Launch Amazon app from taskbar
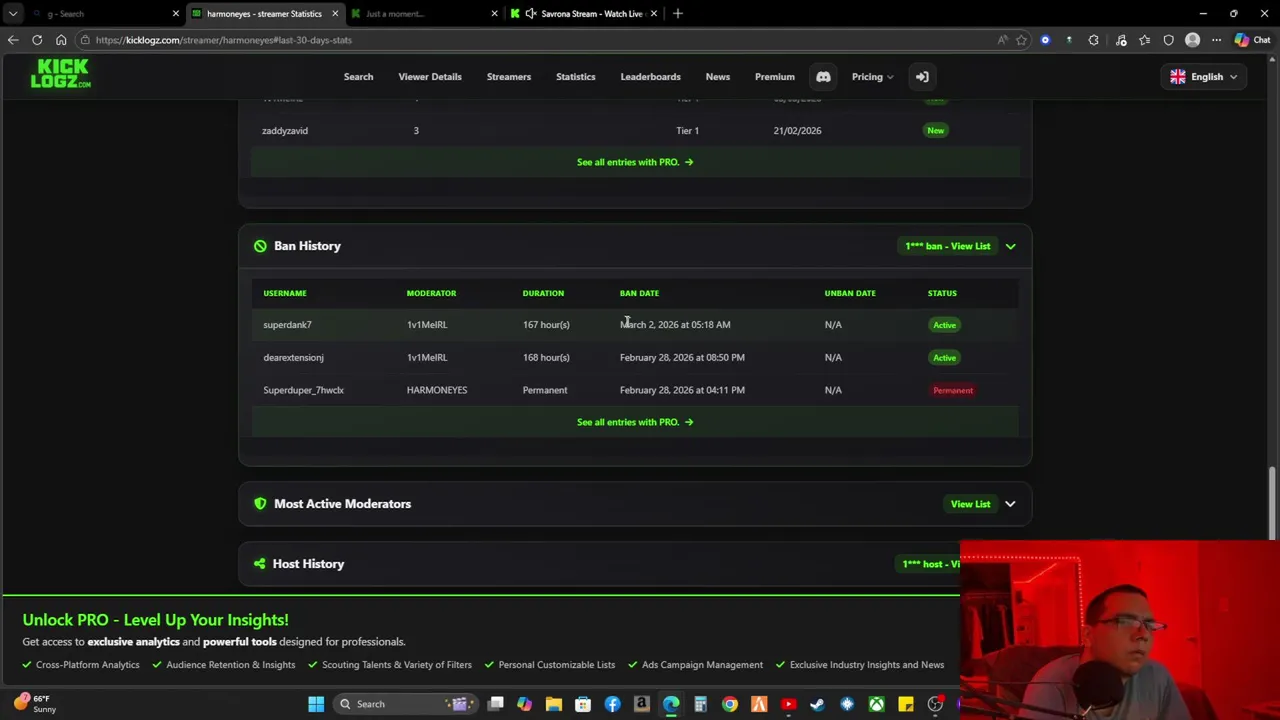 641,704
